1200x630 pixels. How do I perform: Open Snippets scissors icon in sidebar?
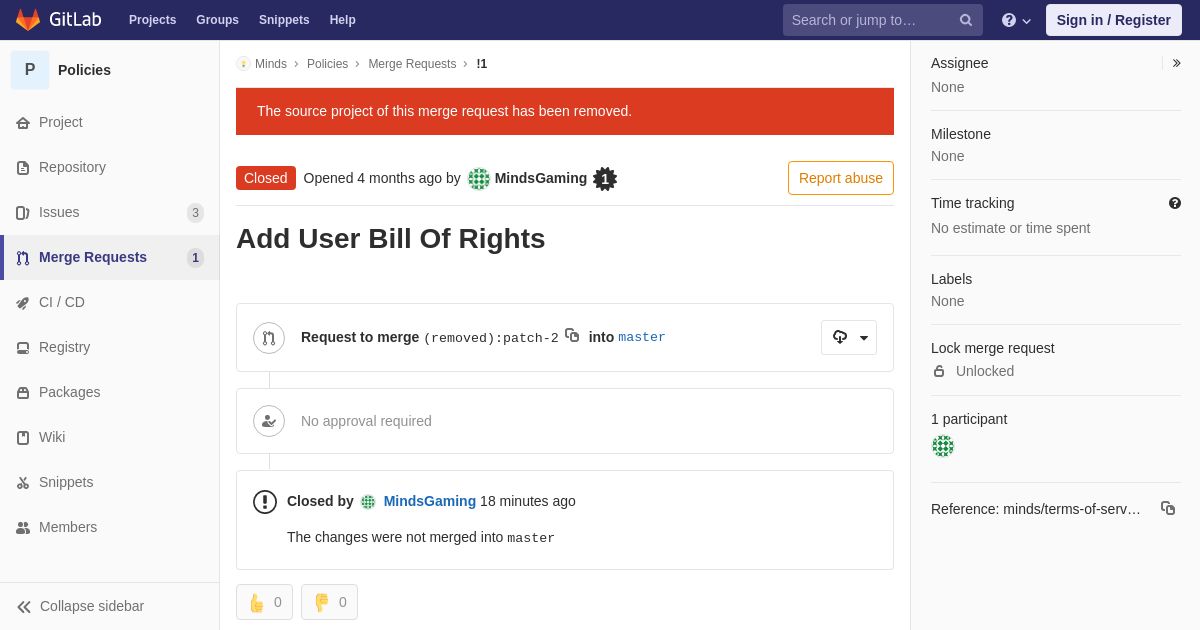click(23, 483)
